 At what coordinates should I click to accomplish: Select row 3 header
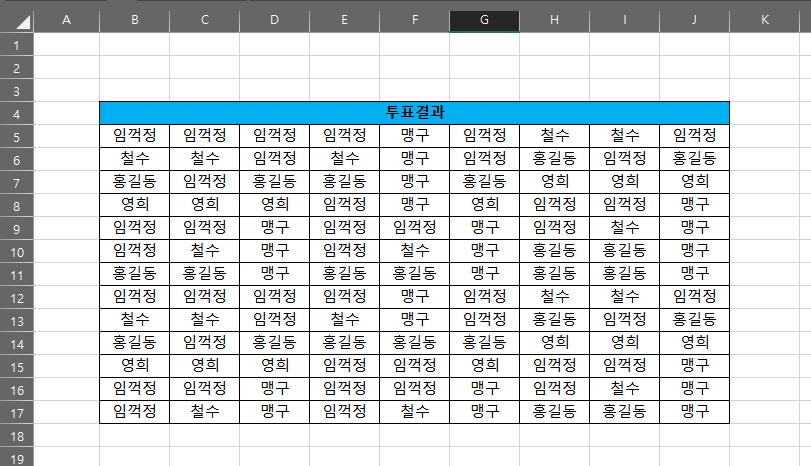17,91
